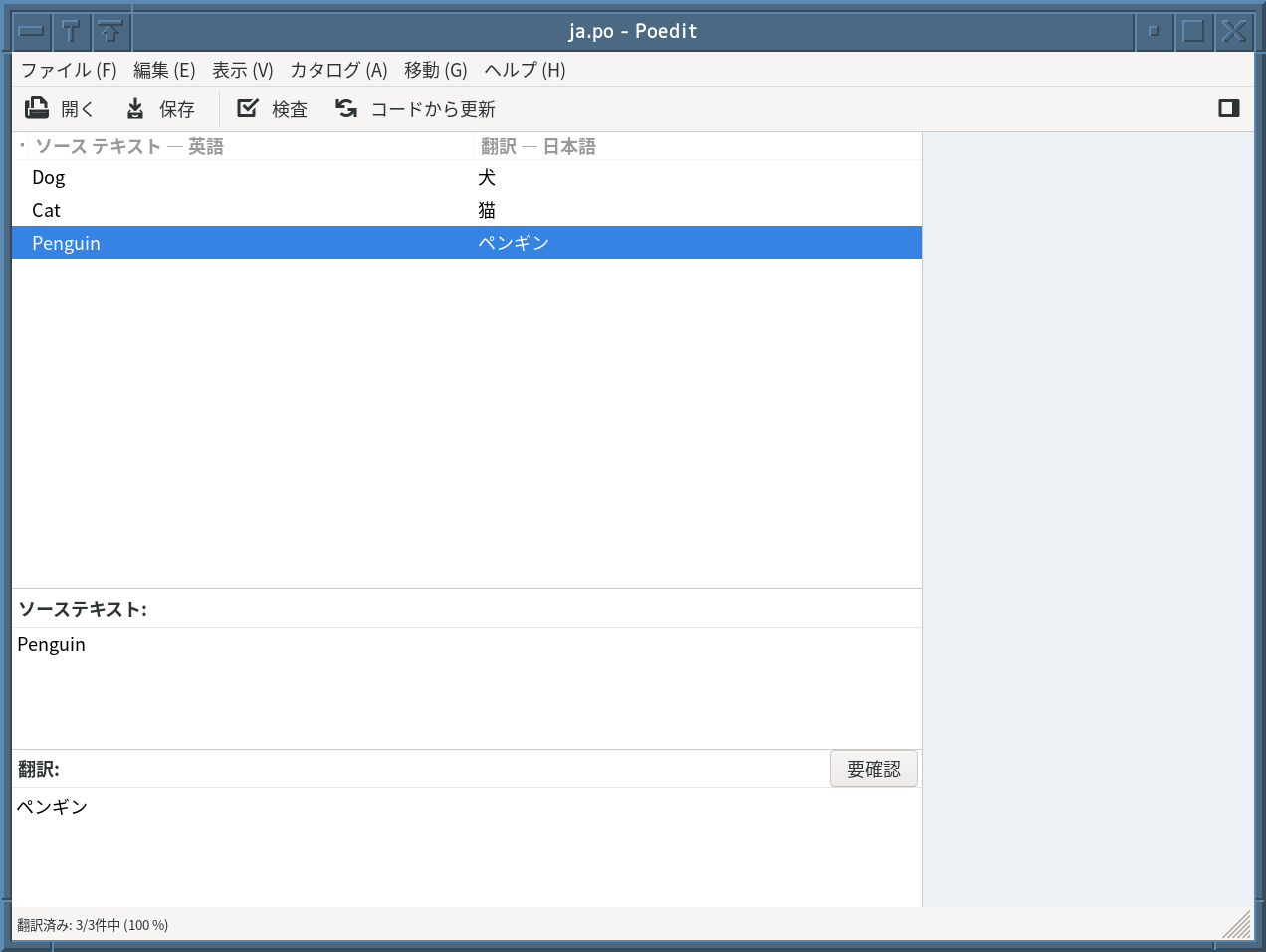Viewport: 1266px width, 952px height.
Task: Click the ペンギン translation input field
Action: click(467, 847)
